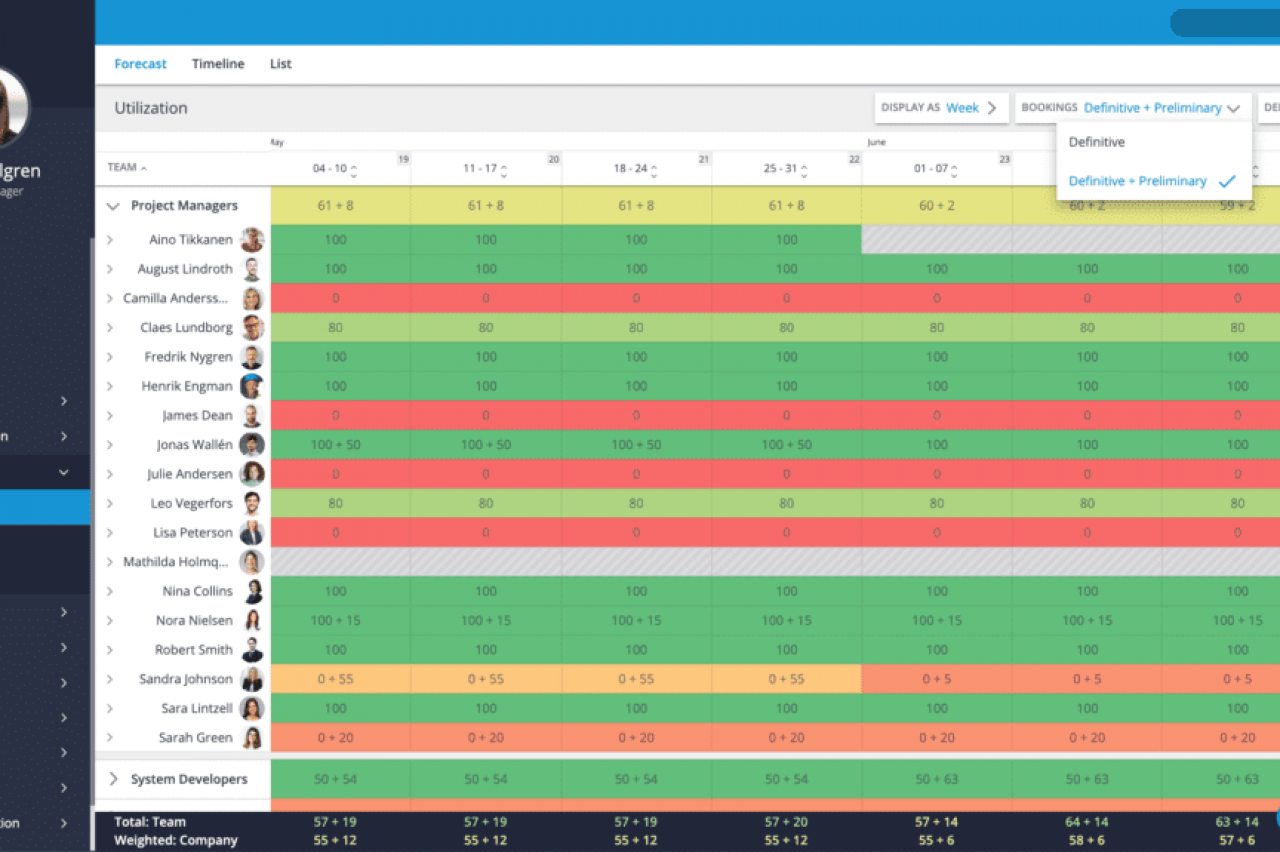Collapse the Project Managers group
This screenshot has width=1280, height=852.
[113, 206]
